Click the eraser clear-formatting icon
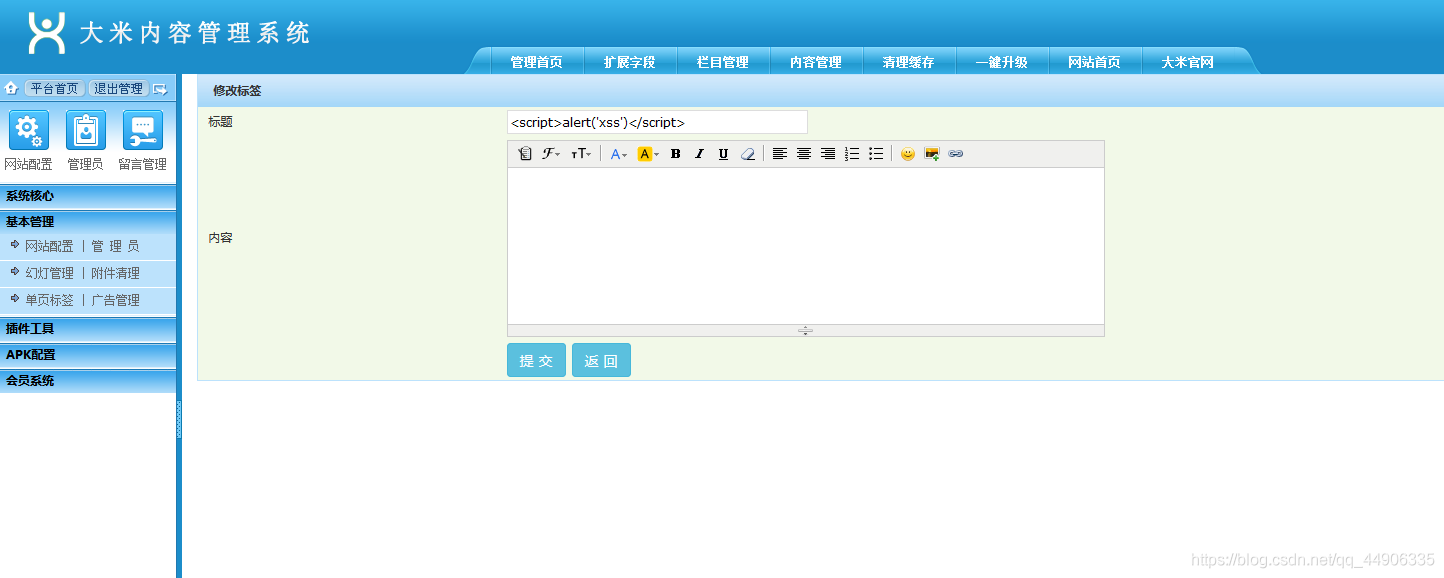1444x578 pixels. pos(747,154)
